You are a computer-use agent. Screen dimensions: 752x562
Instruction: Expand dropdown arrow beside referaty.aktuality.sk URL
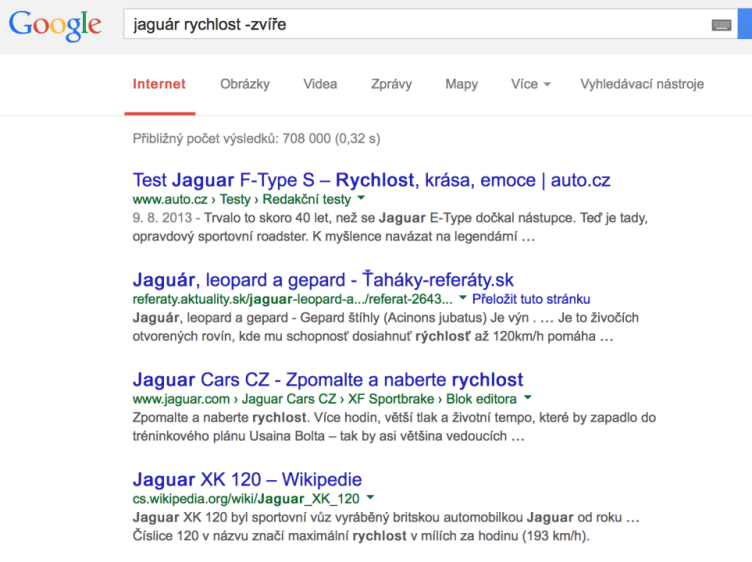[462, 298]
